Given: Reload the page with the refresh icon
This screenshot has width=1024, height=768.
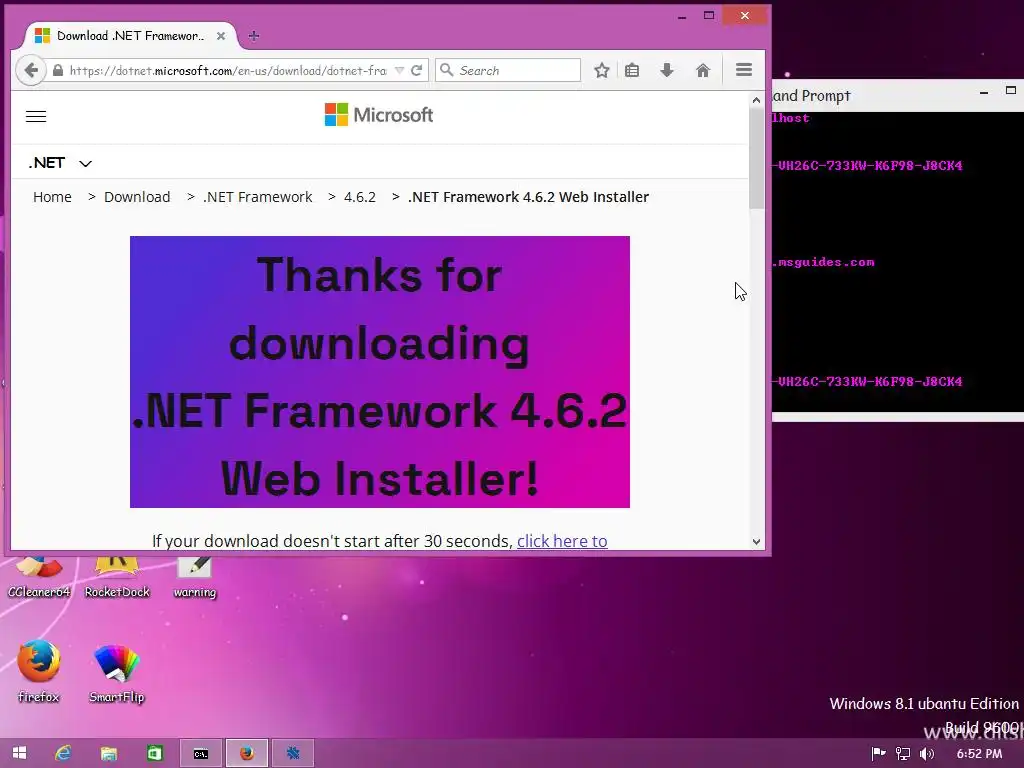Looking at the screenshot, I should tap(417, 71).
